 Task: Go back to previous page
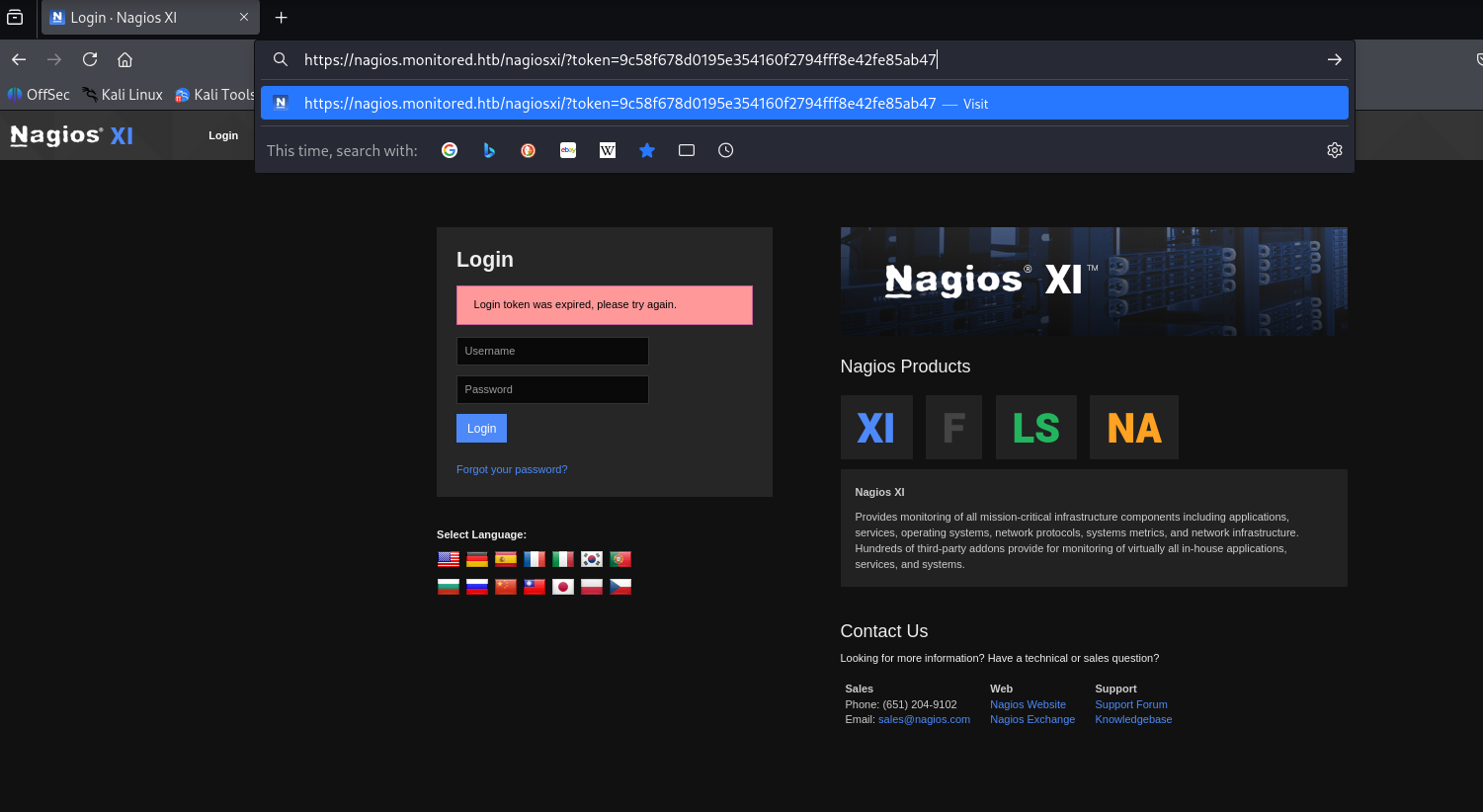click(19, 59)
